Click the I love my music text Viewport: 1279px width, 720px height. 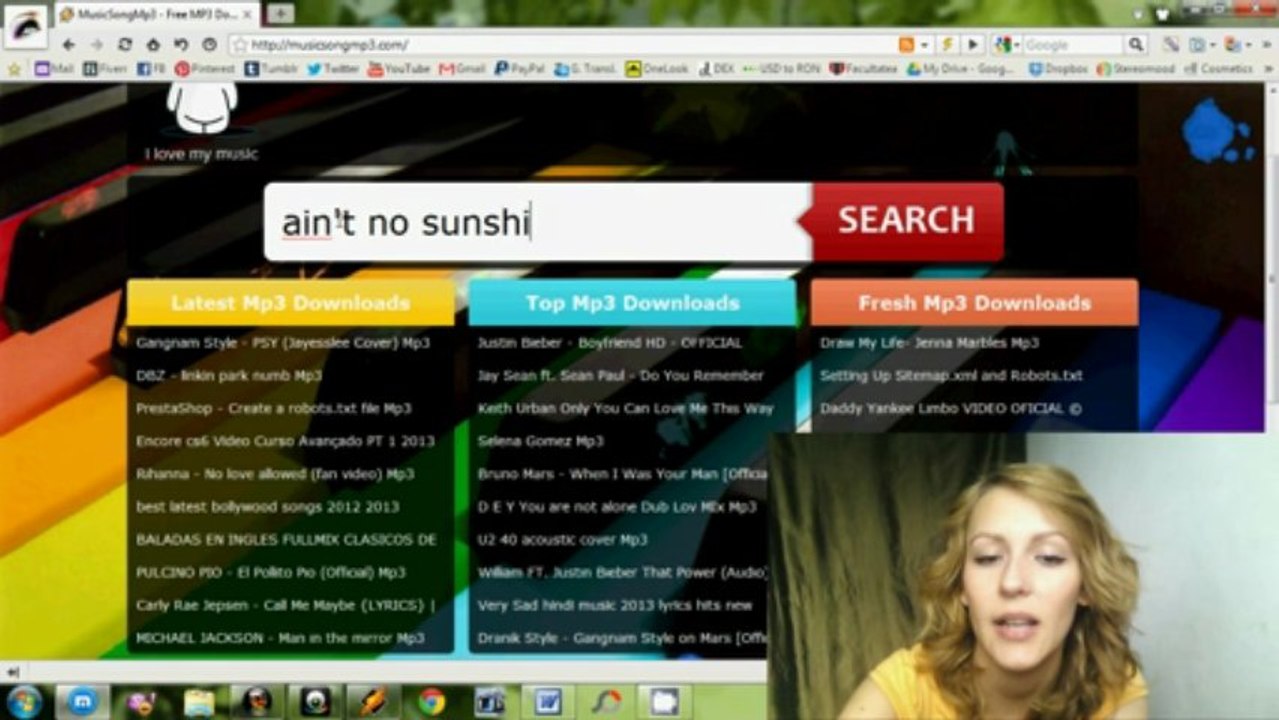(x=201, y=154)
